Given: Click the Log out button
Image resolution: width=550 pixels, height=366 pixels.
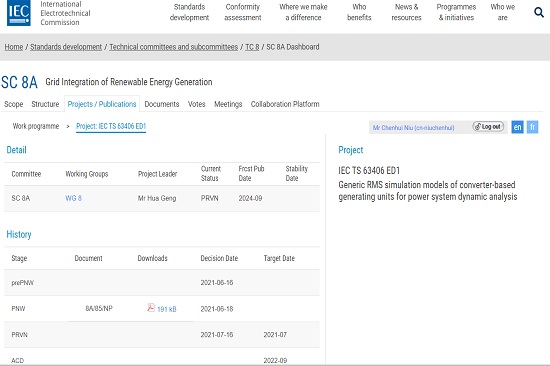Looking at the screenshot, I should pyautogui.click(x=488, y=127).
